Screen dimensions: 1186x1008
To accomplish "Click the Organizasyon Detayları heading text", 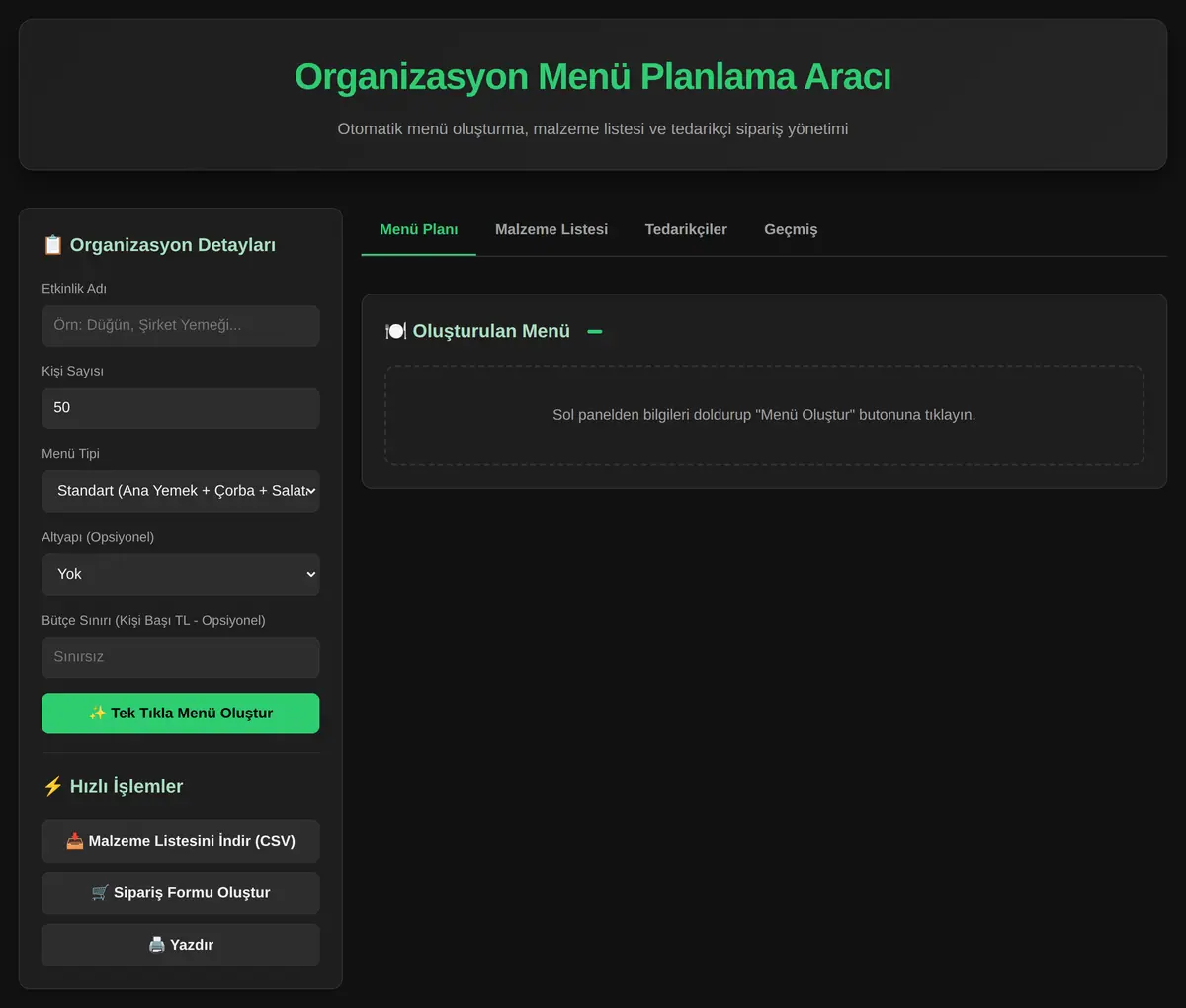I will click(x=173, y=245).
